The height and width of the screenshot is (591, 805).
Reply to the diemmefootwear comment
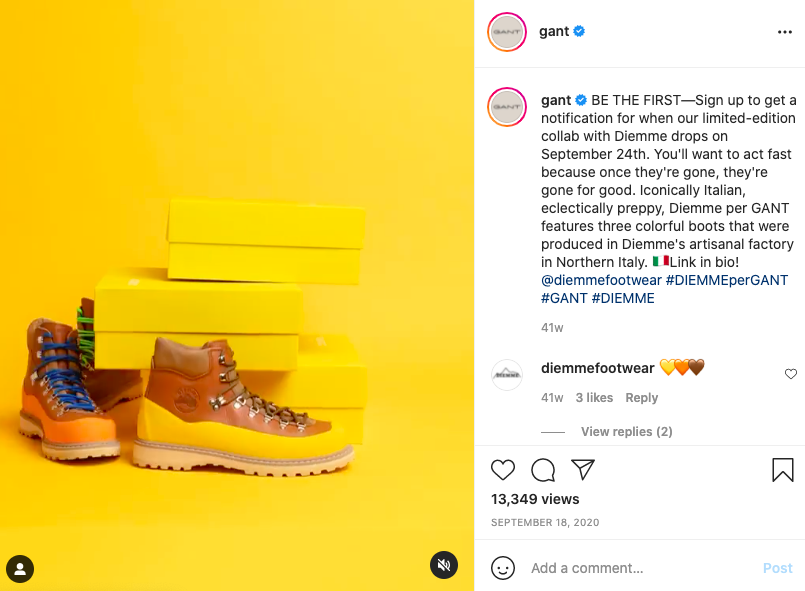(641, 397)
